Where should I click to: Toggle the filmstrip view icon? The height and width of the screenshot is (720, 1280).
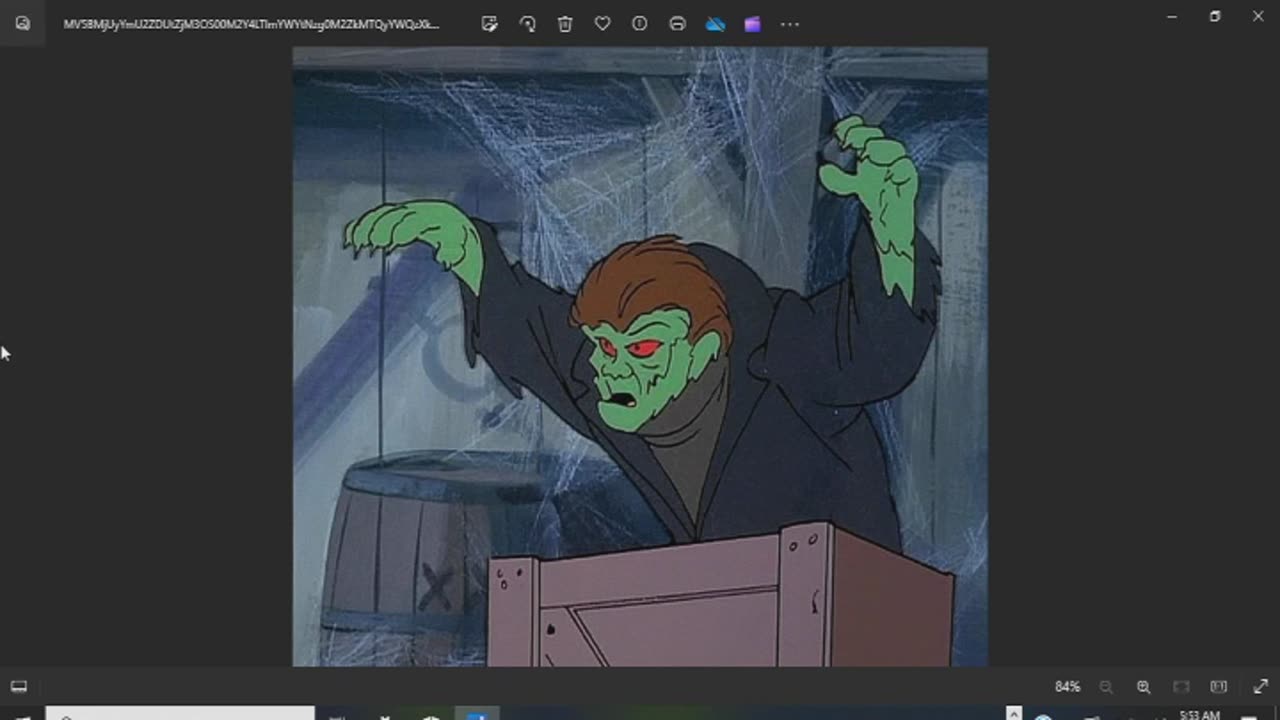click(x=18, y=686)
